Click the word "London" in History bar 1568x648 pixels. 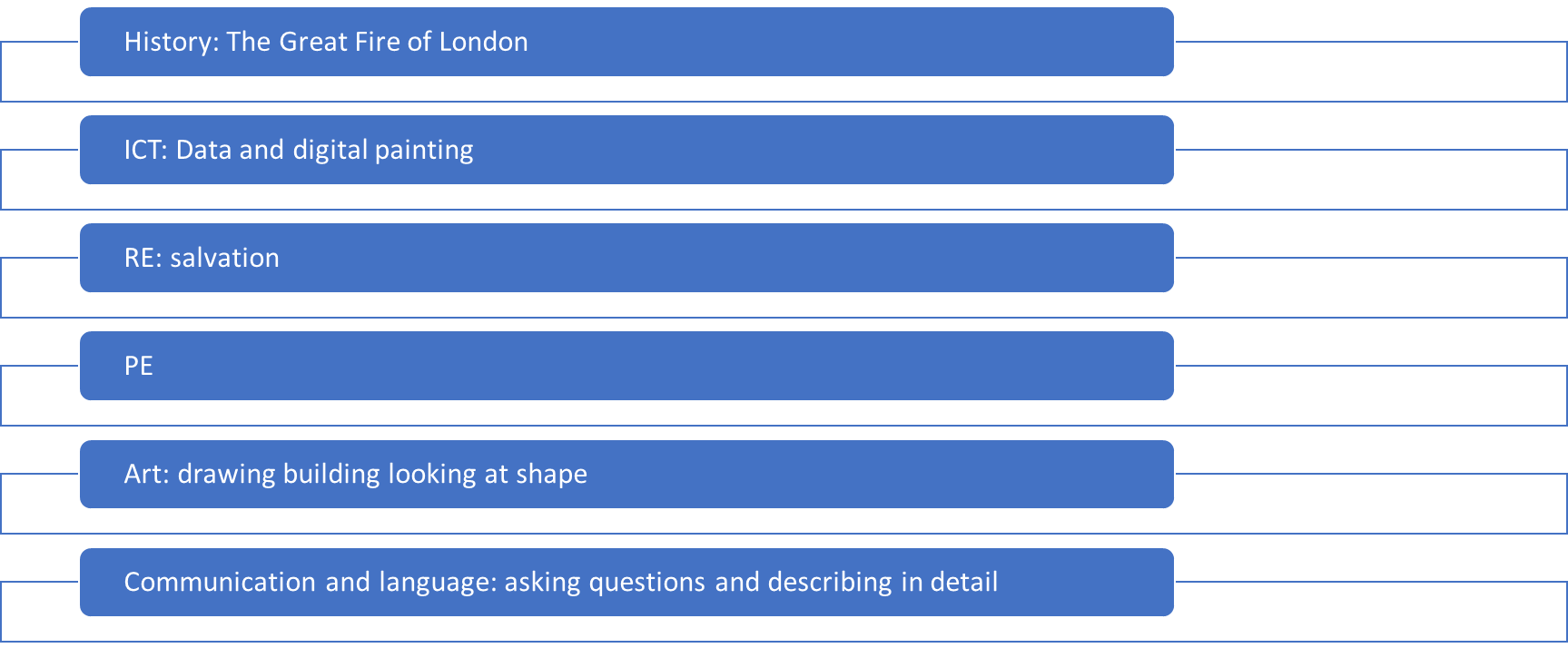[x=483, y=42]
